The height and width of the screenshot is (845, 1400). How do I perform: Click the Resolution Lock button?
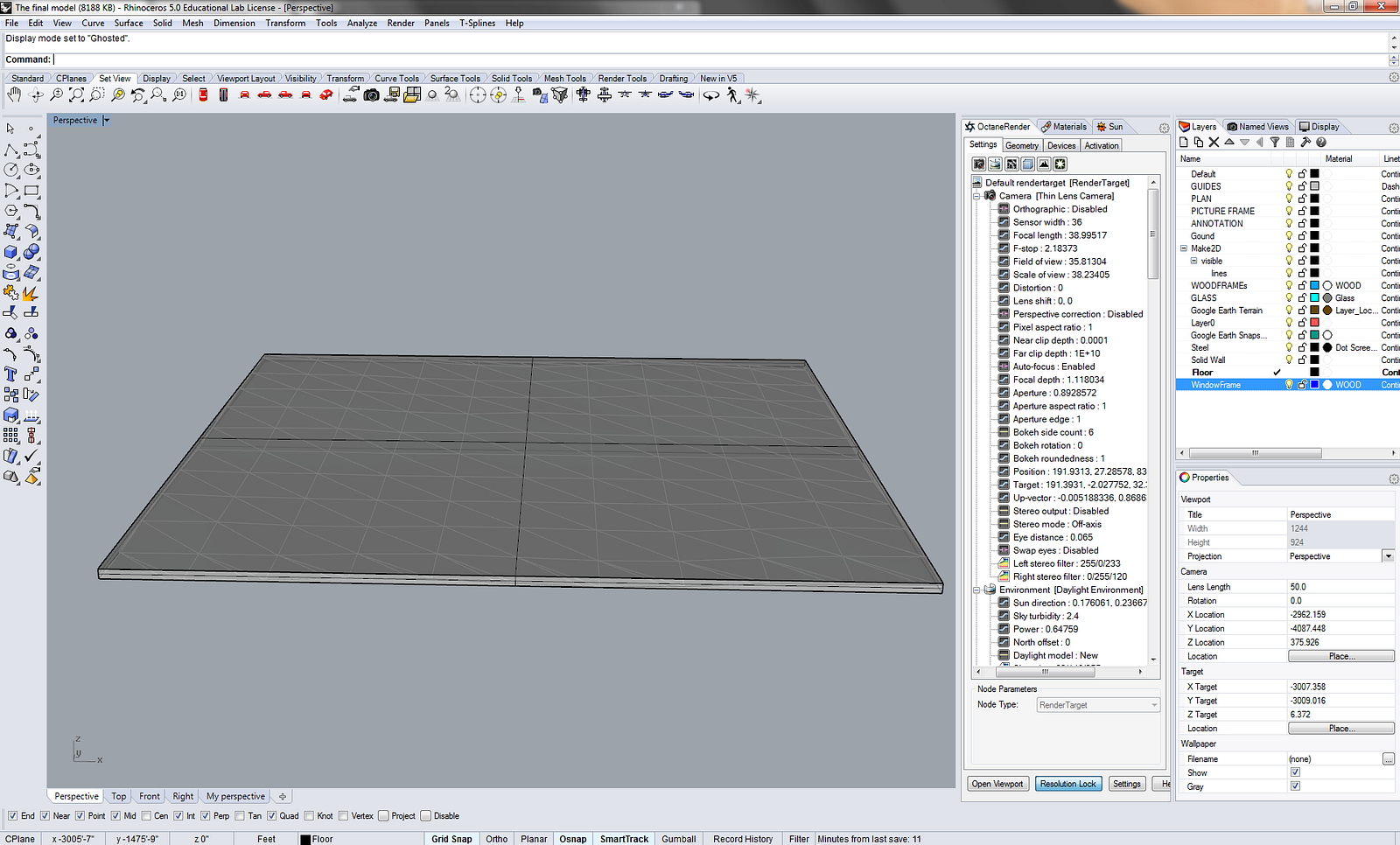1067,784
